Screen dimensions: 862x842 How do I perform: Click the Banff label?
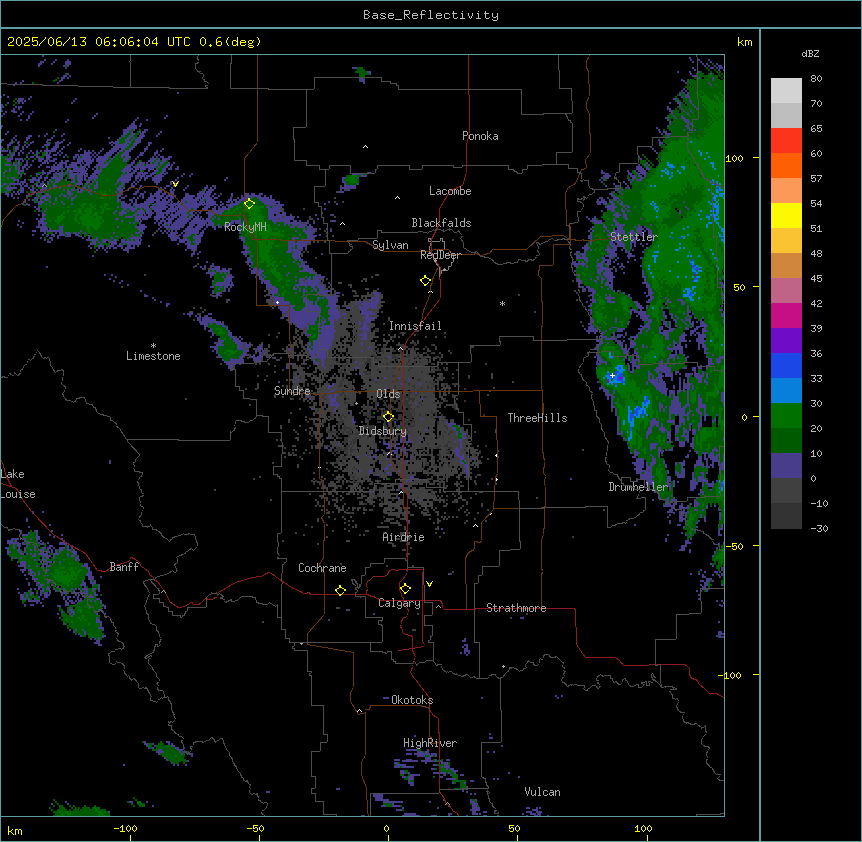(x=124, y=567)
